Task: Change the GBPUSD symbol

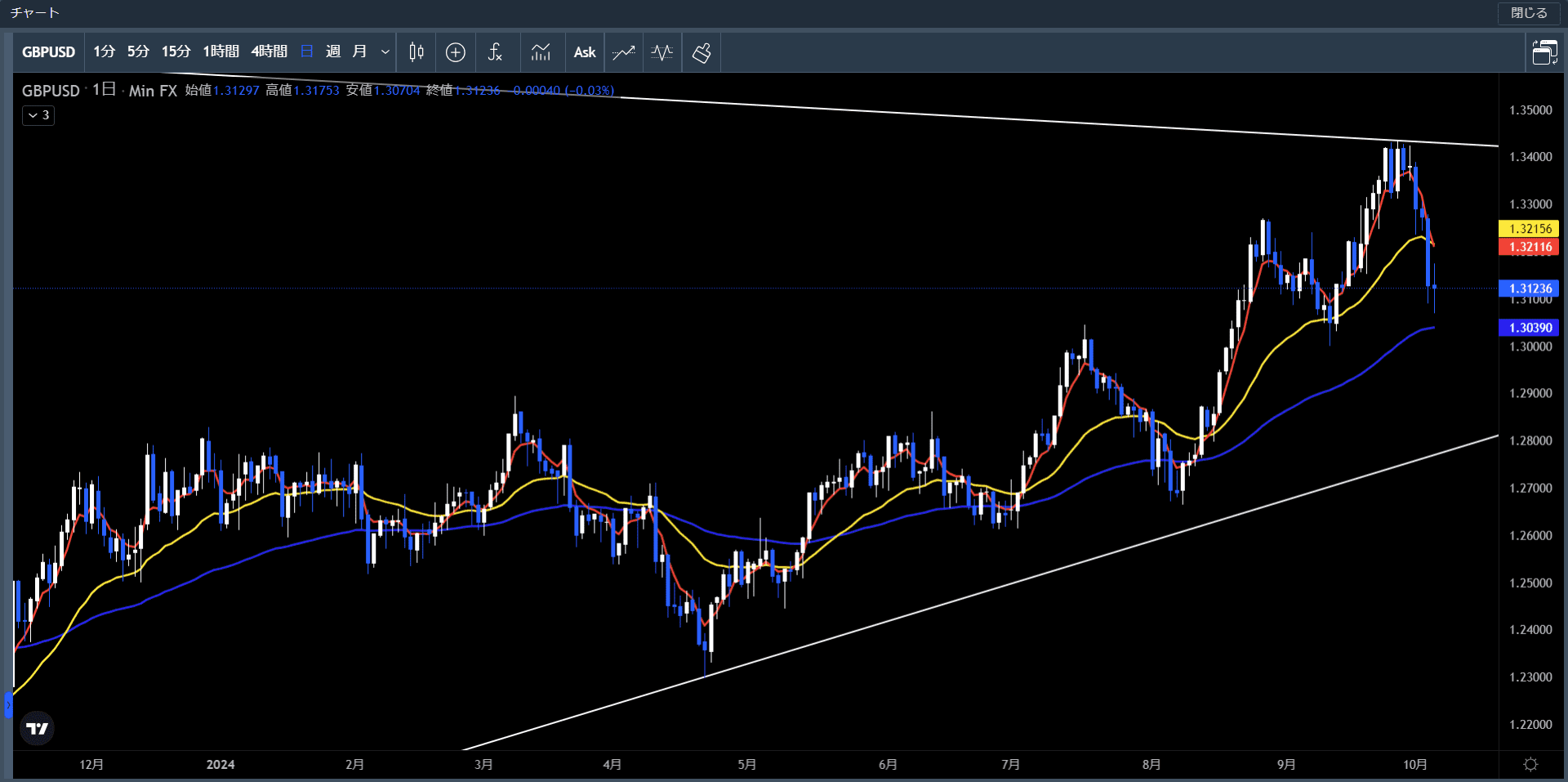Action: click(x=48, y=52)
